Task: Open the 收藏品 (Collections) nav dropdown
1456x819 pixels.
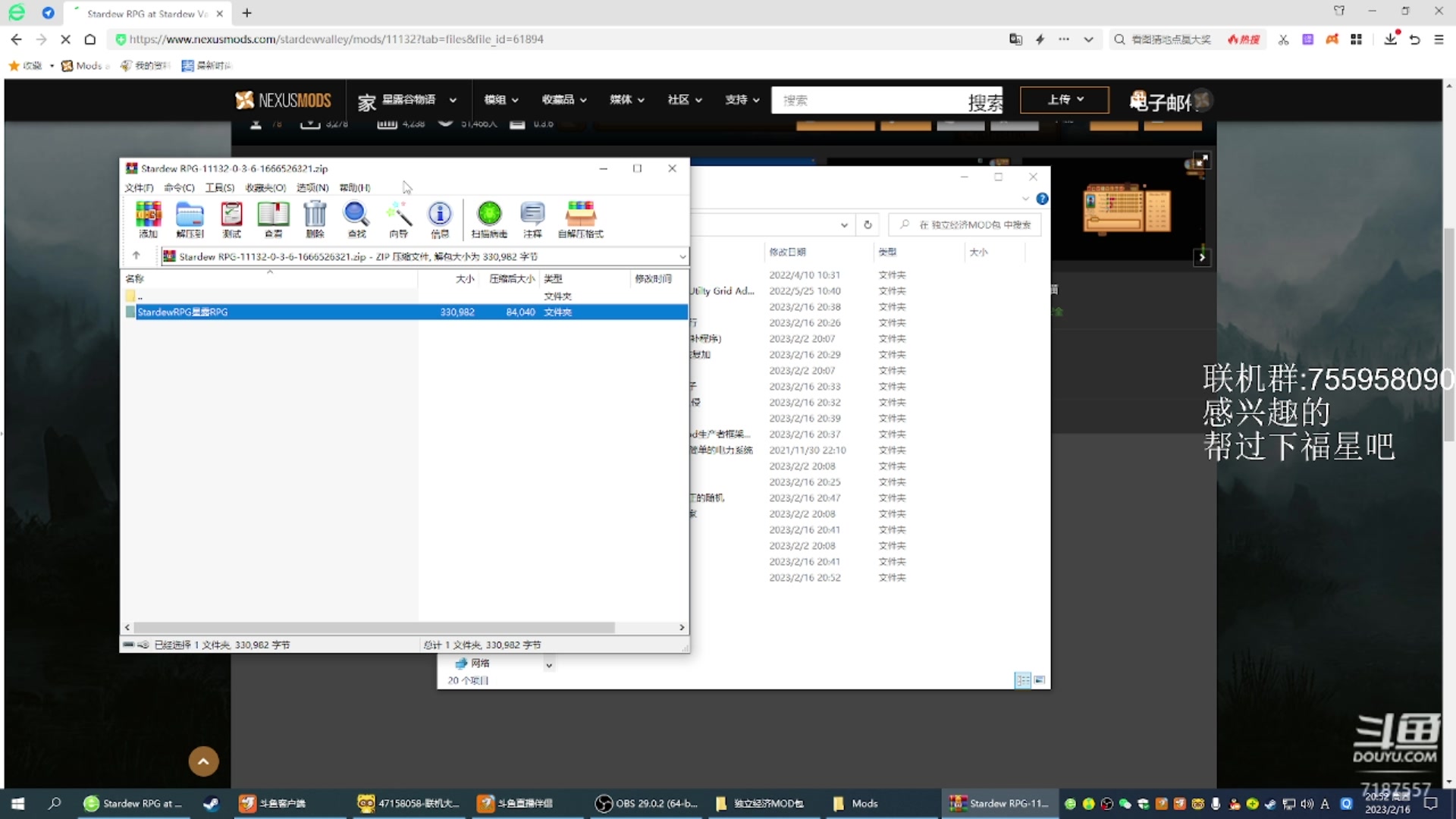Action: pos(564,100)
